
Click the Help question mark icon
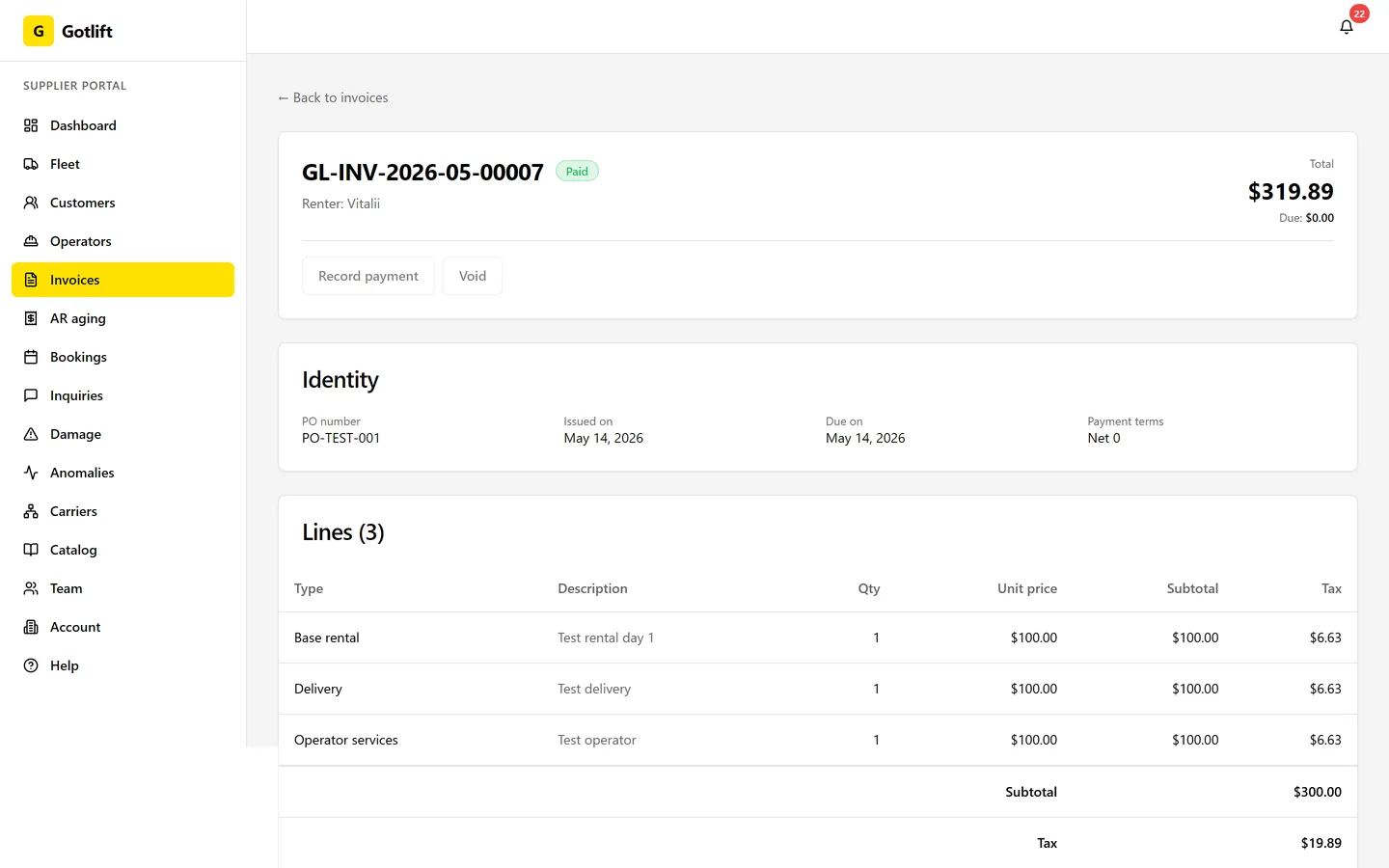31,665
